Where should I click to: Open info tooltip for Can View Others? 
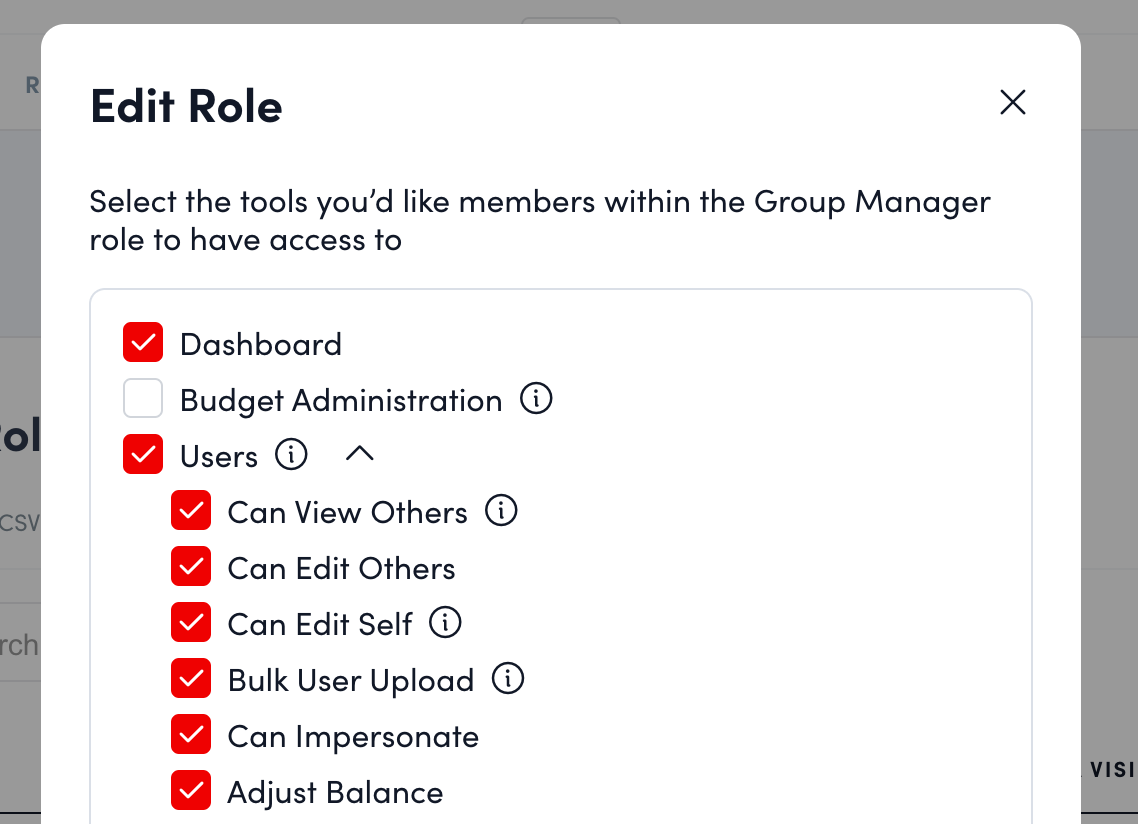502,510
